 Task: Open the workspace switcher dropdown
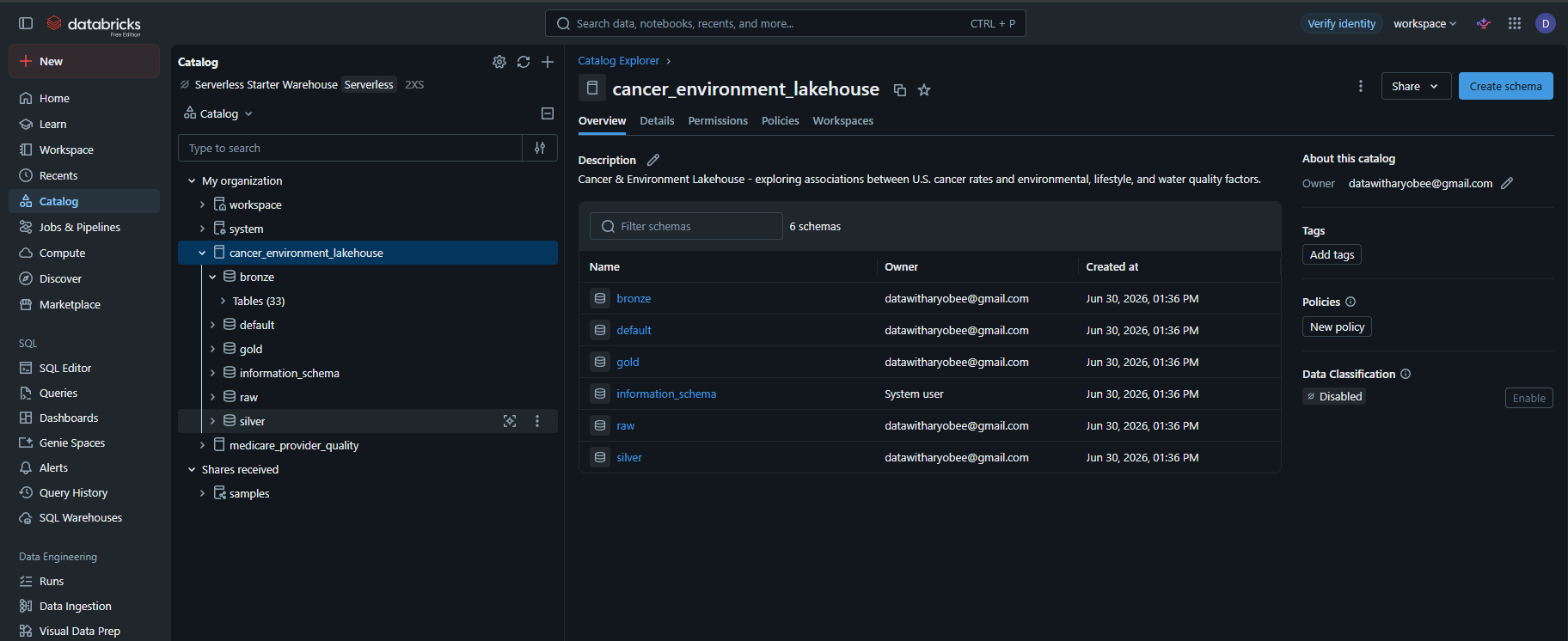coord(1424,23)
